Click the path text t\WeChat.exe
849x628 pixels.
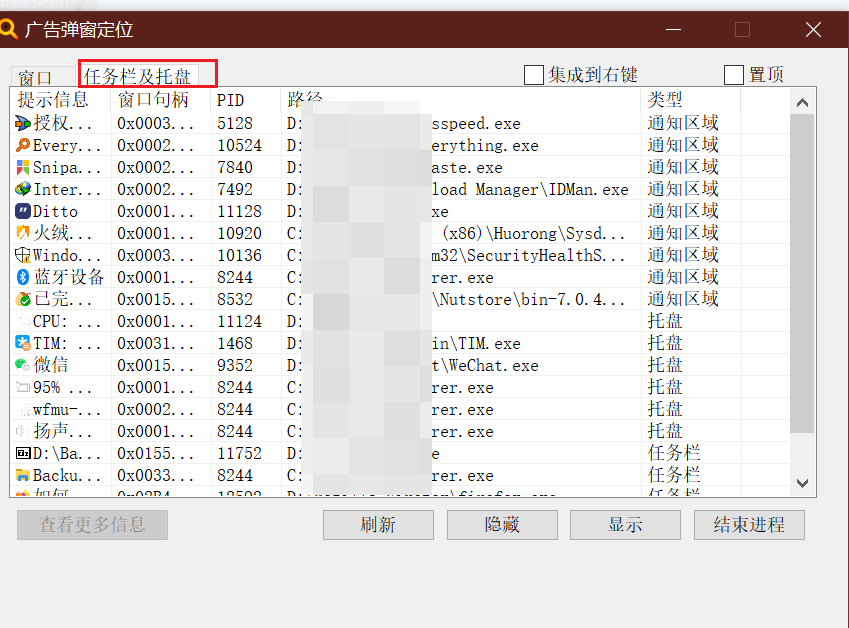click(485, 365)
